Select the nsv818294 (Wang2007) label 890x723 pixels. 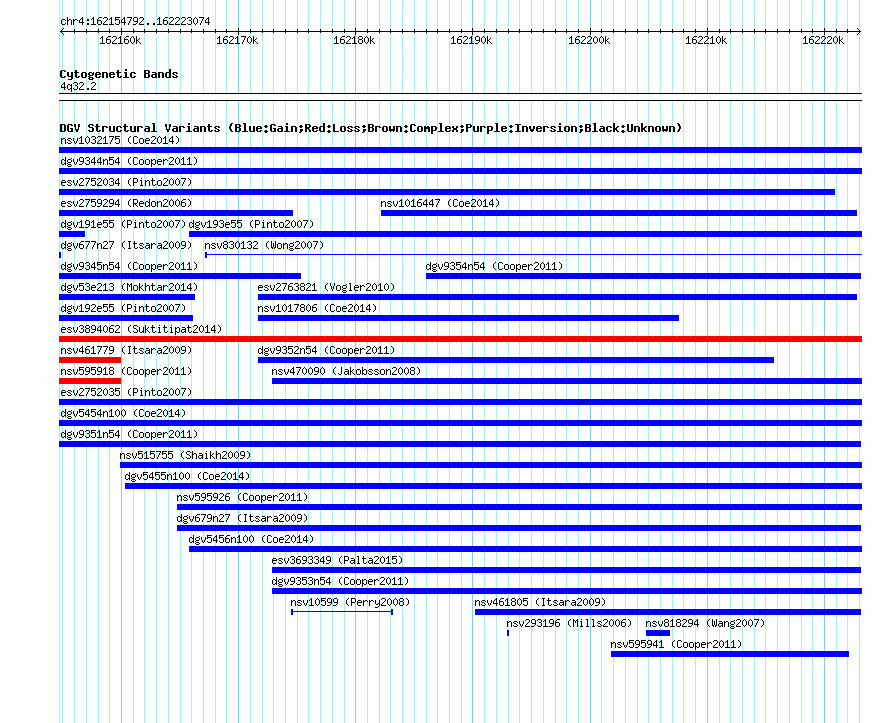coord(706,623)
